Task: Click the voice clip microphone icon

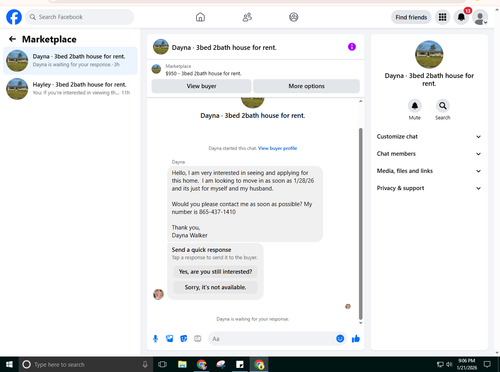Action: click(x=155, y=339)
